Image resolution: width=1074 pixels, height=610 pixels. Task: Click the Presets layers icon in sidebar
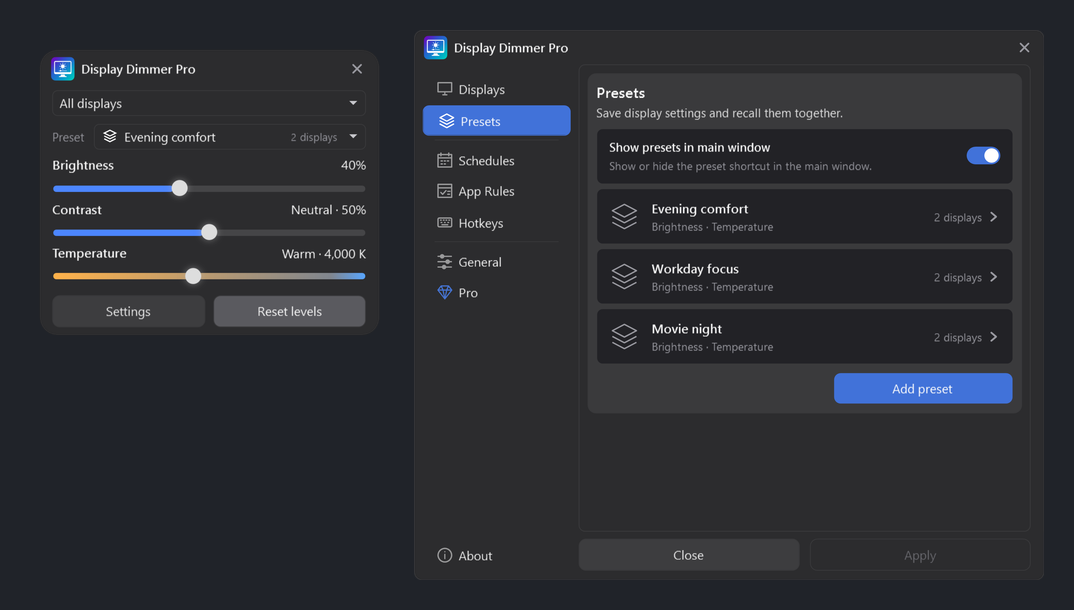447,121
